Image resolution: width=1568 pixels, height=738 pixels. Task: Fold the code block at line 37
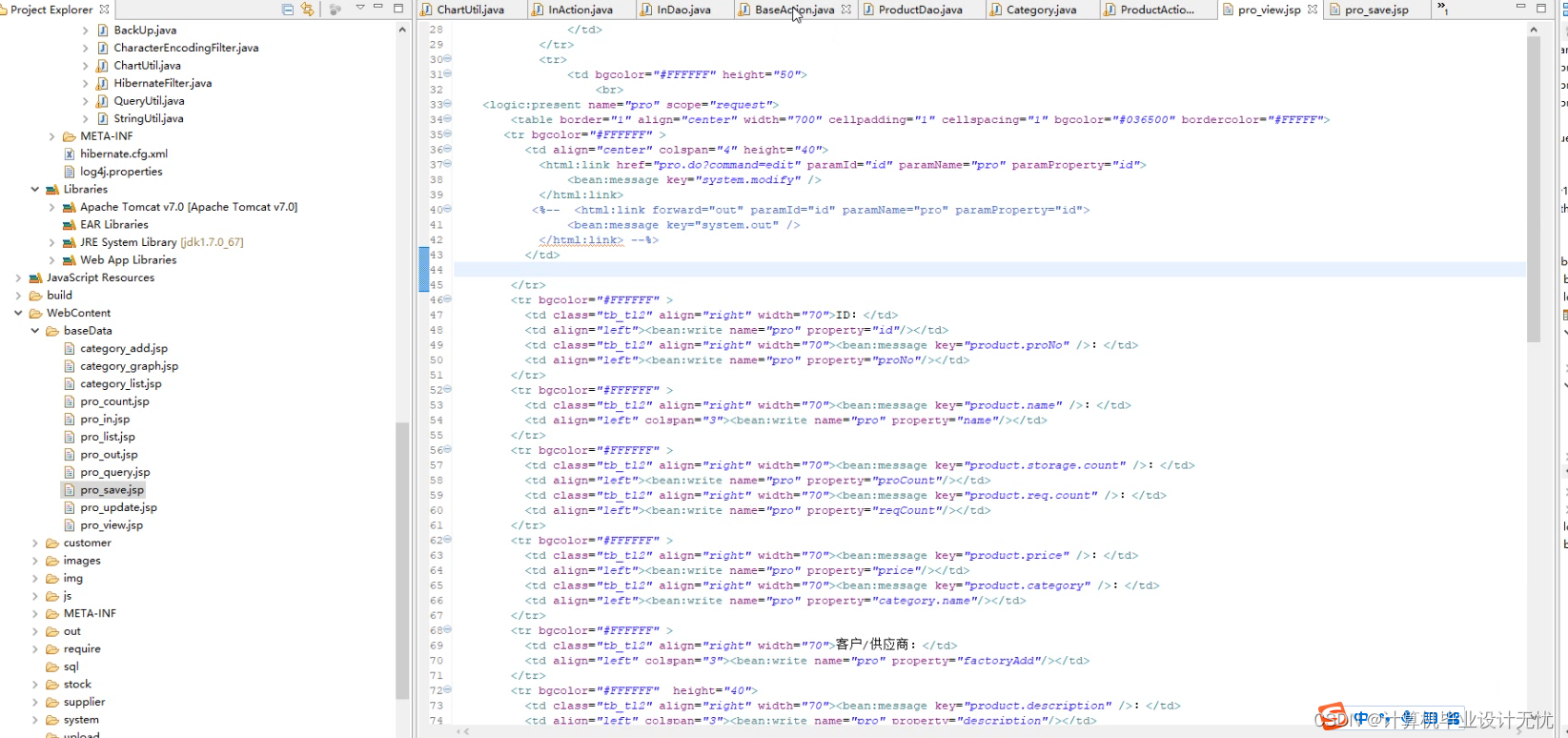[x=448, y=164]
